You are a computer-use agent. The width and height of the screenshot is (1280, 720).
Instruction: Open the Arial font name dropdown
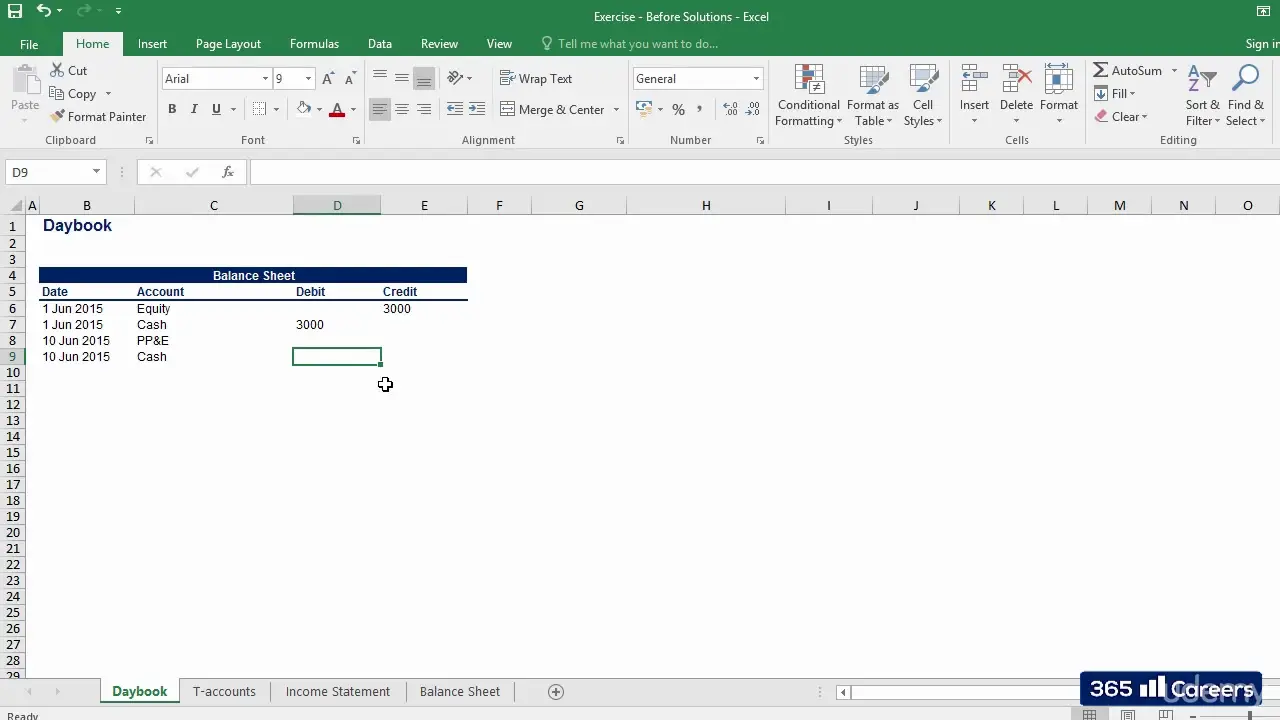(265, 79)
